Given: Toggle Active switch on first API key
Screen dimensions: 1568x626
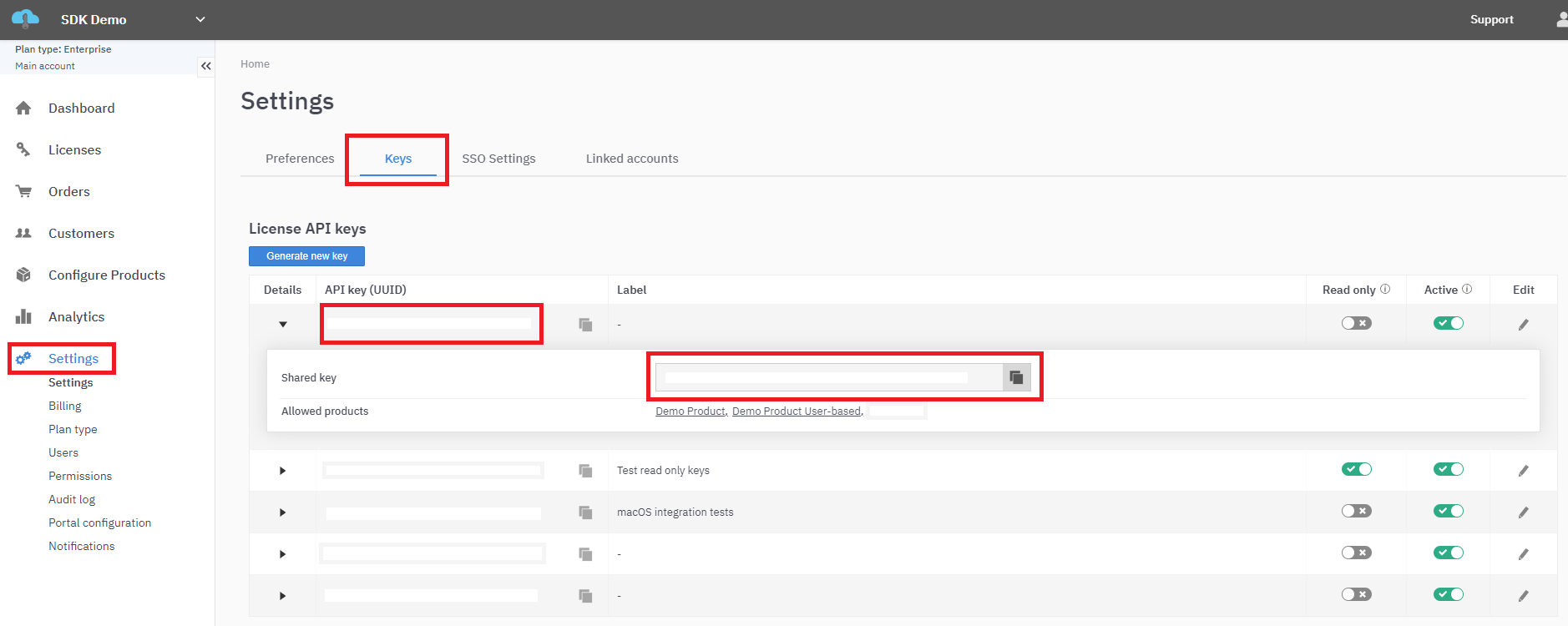Looking at the screenshot, I should (1448, 323).
